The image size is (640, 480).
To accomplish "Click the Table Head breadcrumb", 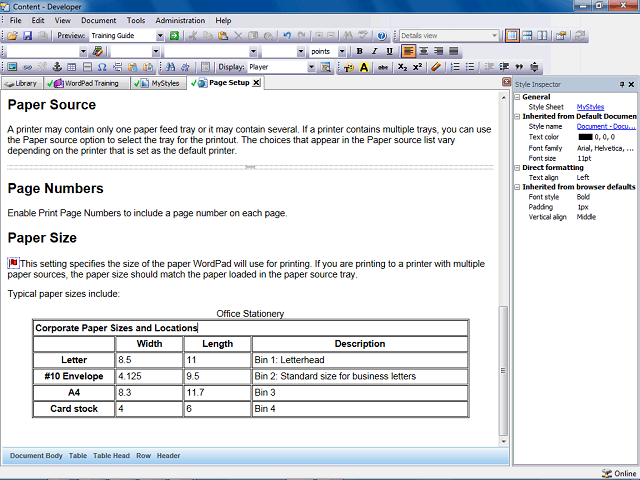I will click(111, 456).
